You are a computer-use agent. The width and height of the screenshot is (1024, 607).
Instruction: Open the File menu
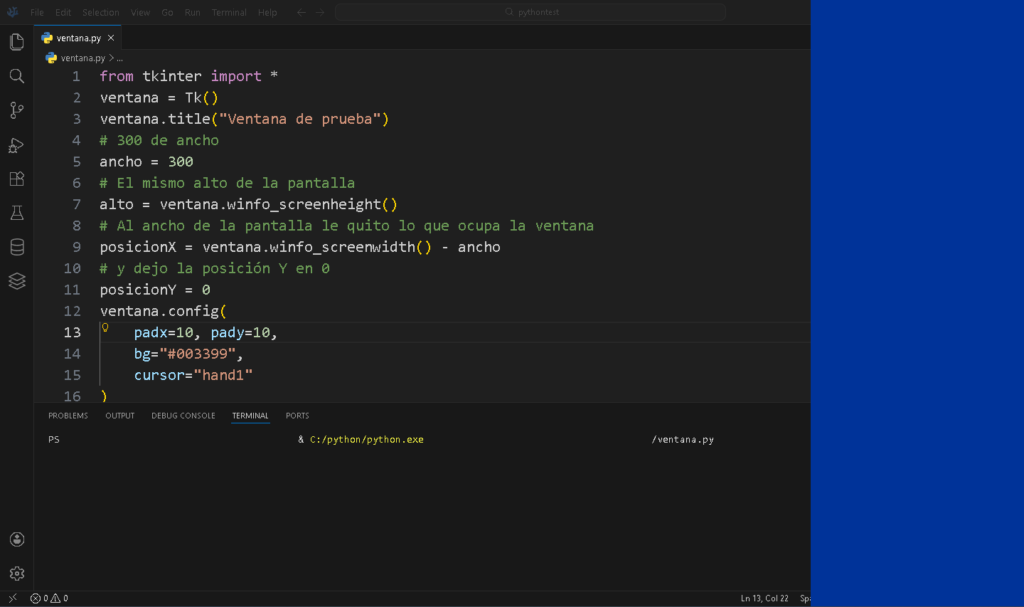point(37,12)
